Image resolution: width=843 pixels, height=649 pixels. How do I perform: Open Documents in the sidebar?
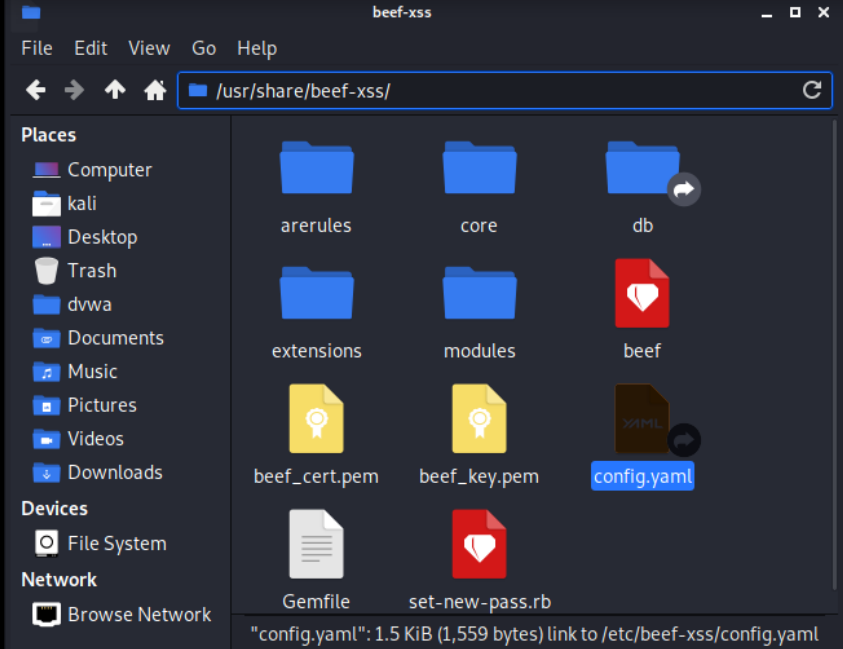coord(98,338)
